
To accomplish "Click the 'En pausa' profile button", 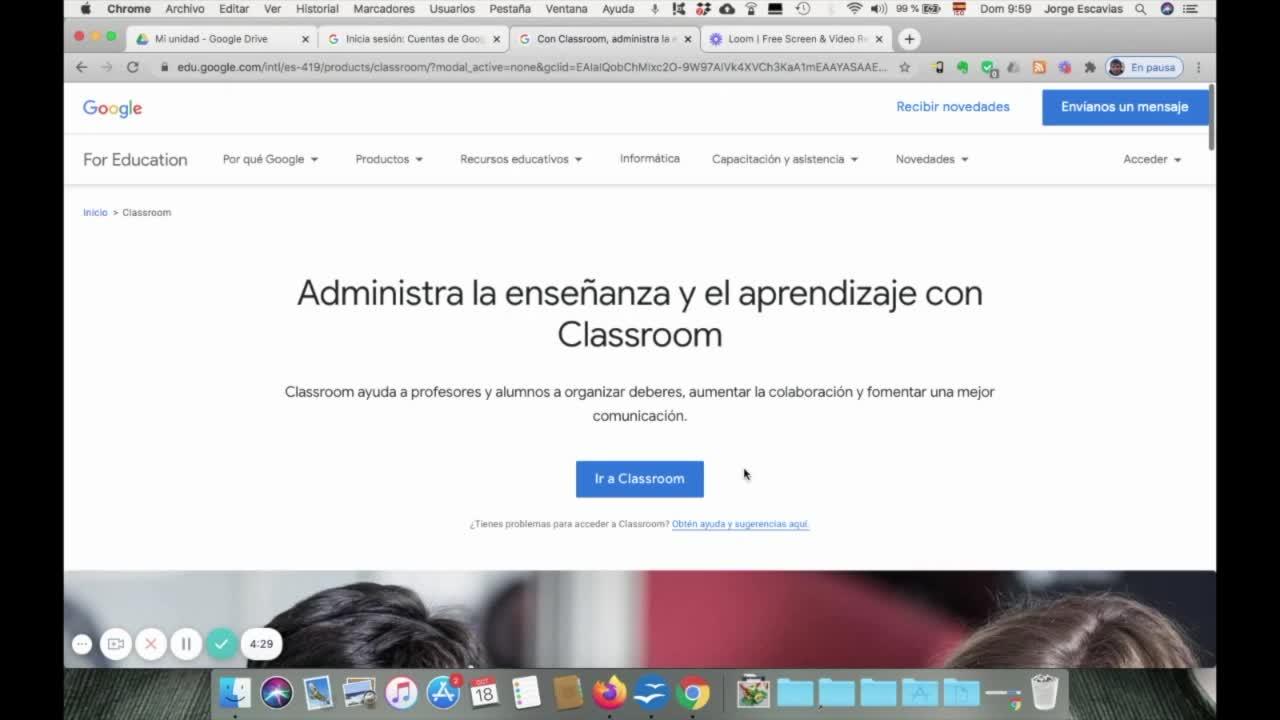I will point(1144,67).
